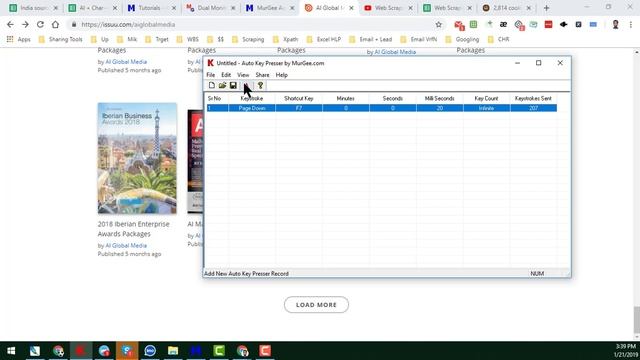Click the Help question mark toolbar icon
Viewport: 640px width, 360px height.
(260, 85)
